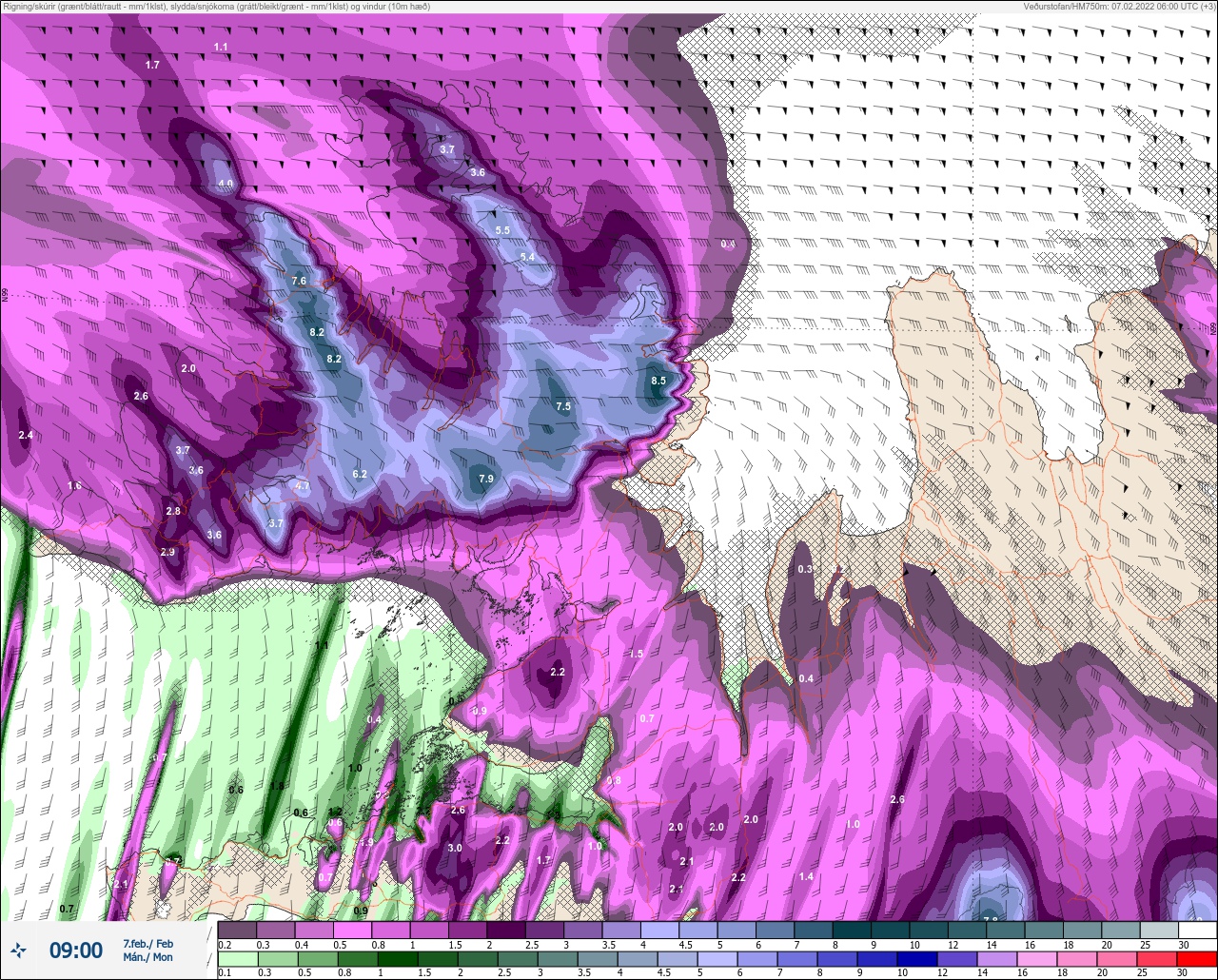Click the 0.3 precipitation value
Image resolution: width=1218 pixels, height=980 pixels.
point(805,569)
